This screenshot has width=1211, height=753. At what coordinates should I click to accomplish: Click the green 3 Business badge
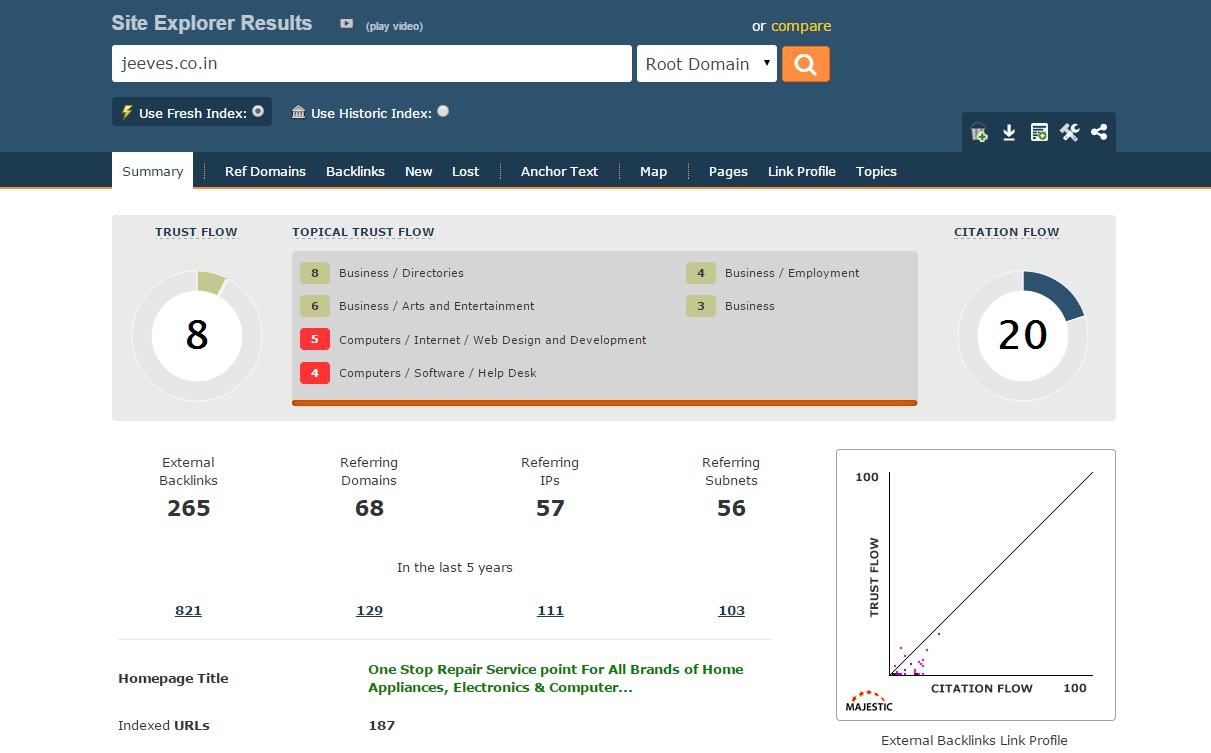coord(701,306)
